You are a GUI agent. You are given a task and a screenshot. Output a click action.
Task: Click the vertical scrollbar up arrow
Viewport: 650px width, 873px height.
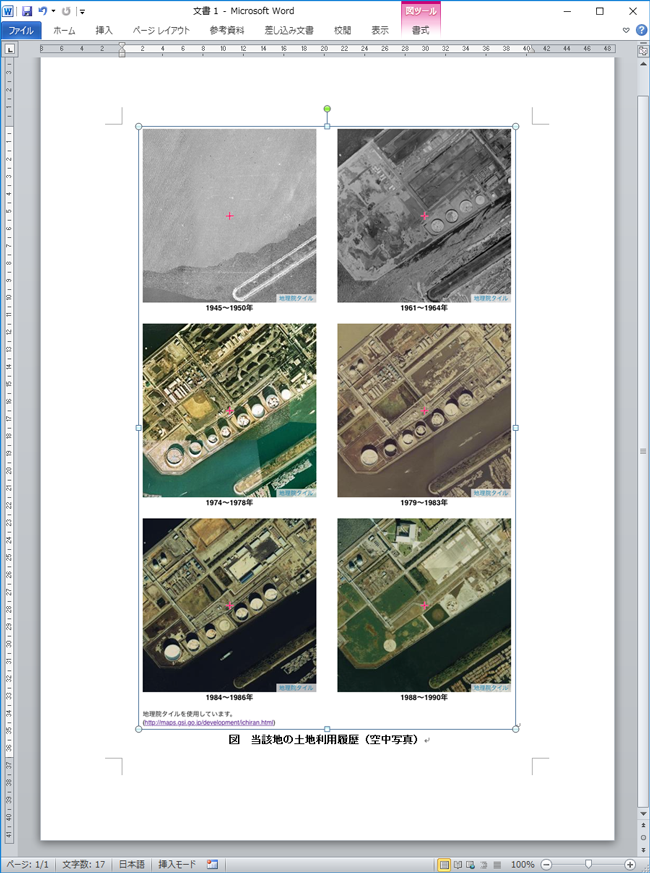pyautogui.click(x=643, y=62)
